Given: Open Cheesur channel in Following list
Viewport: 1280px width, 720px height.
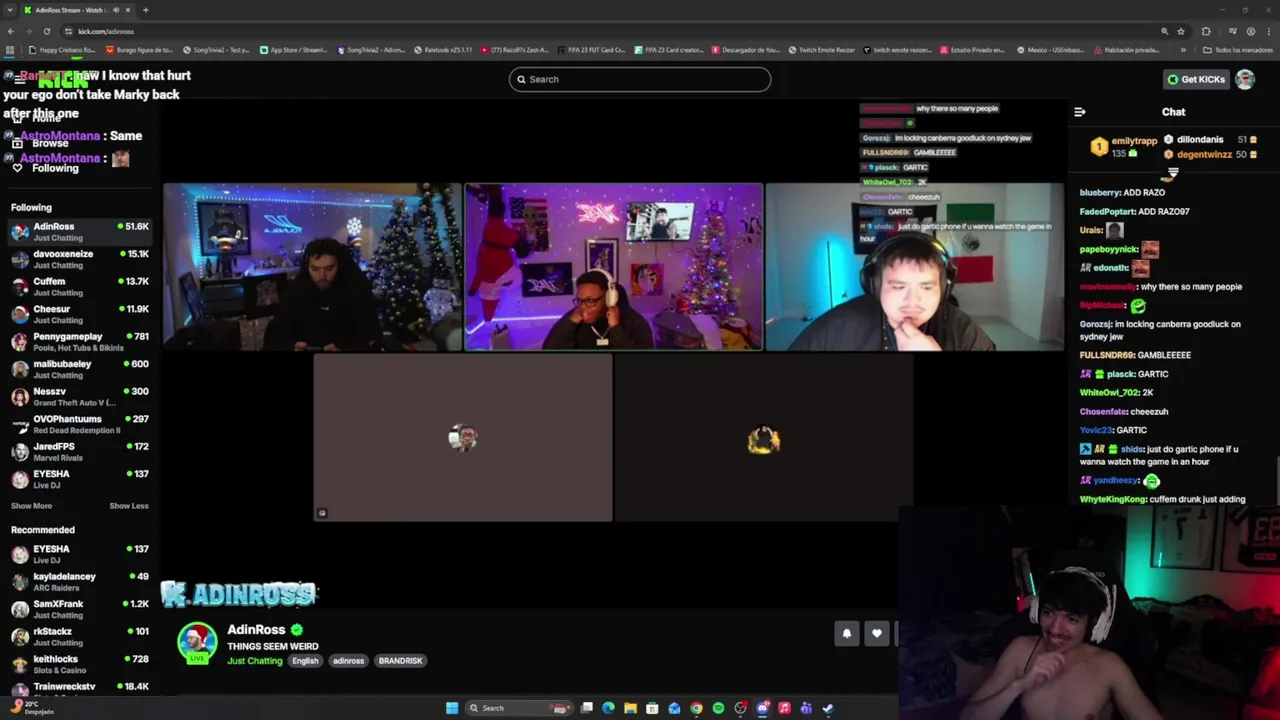Looking at the screenshot, I should pyautogui.click(x=80, y=314).
